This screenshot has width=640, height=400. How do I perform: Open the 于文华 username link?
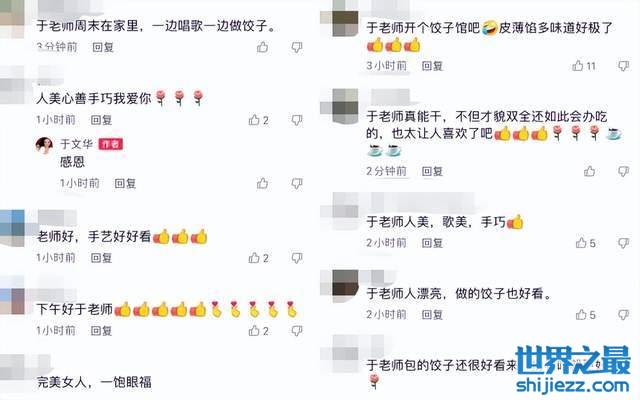(77, 144)
